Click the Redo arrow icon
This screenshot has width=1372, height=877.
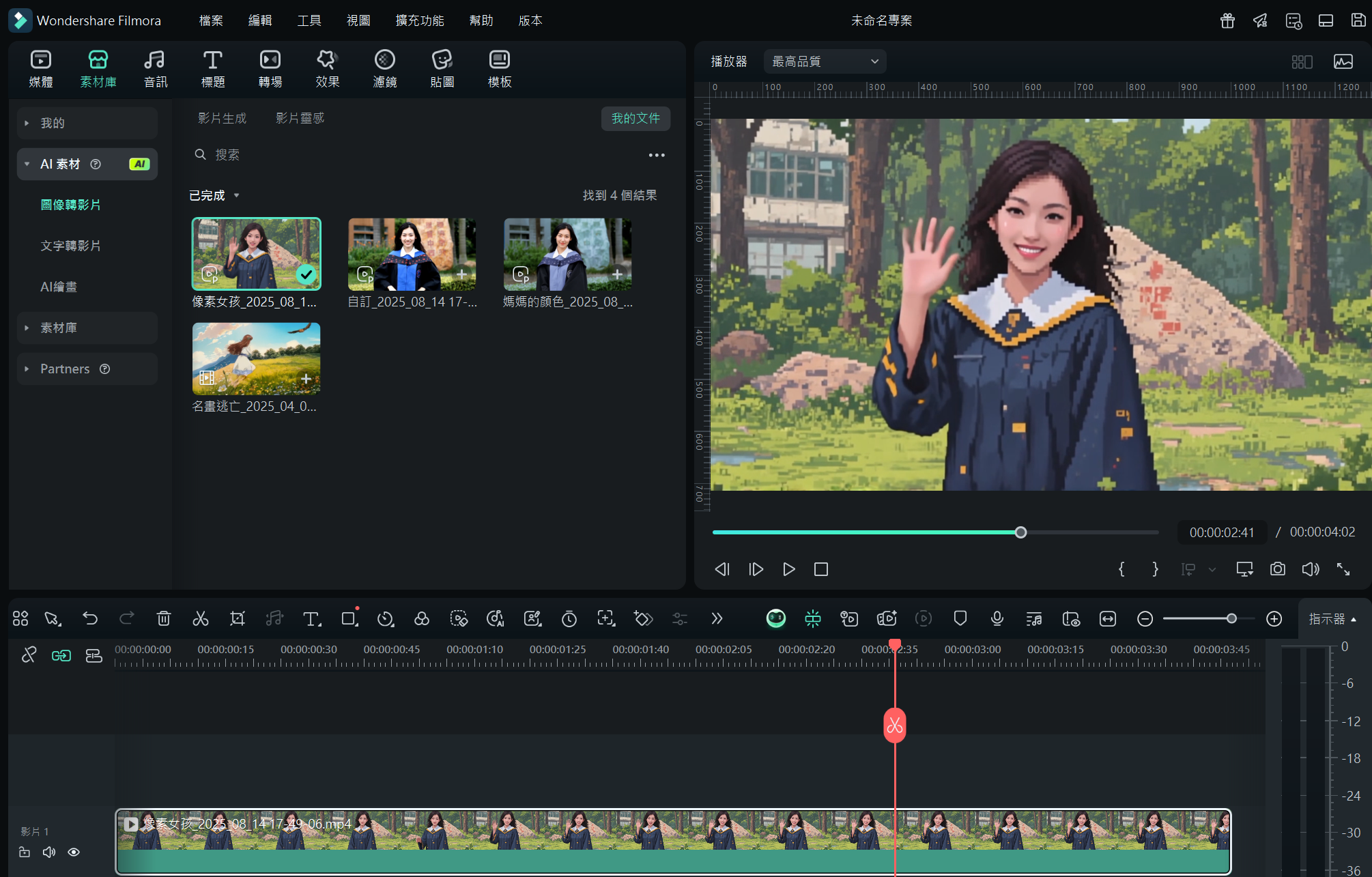[127, 619]
